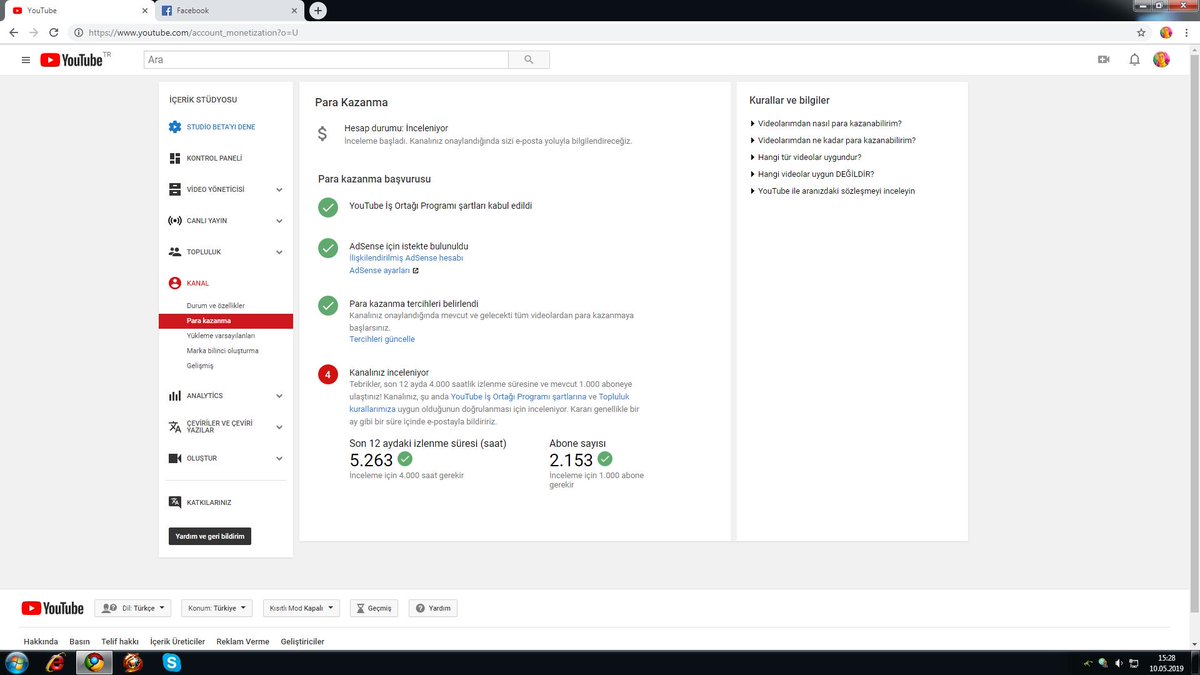Open the notifications bell

[1134, 60]
